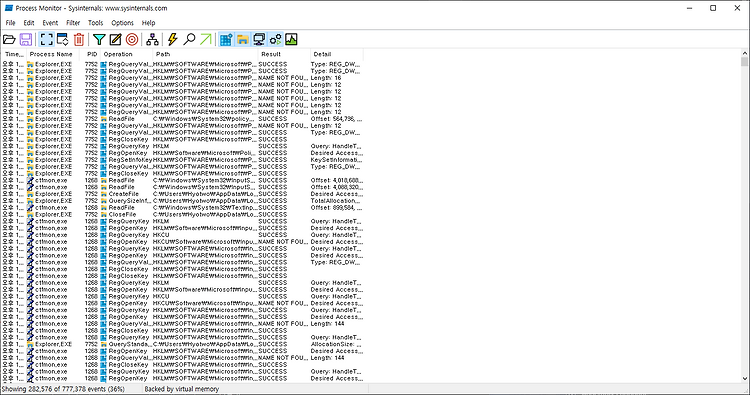Screen dimensions: 750x395
Task: Toggle Show Network Activity button
Action: click(259, 39)
